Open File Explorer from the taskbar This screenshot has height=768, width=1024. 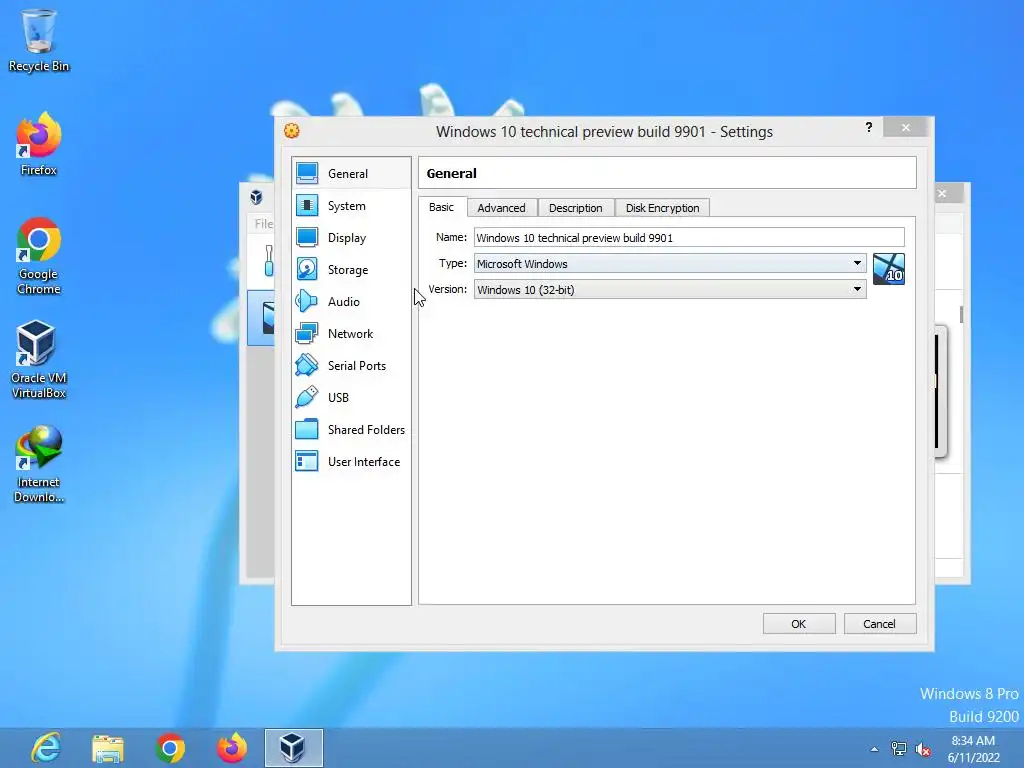[108, 748]
